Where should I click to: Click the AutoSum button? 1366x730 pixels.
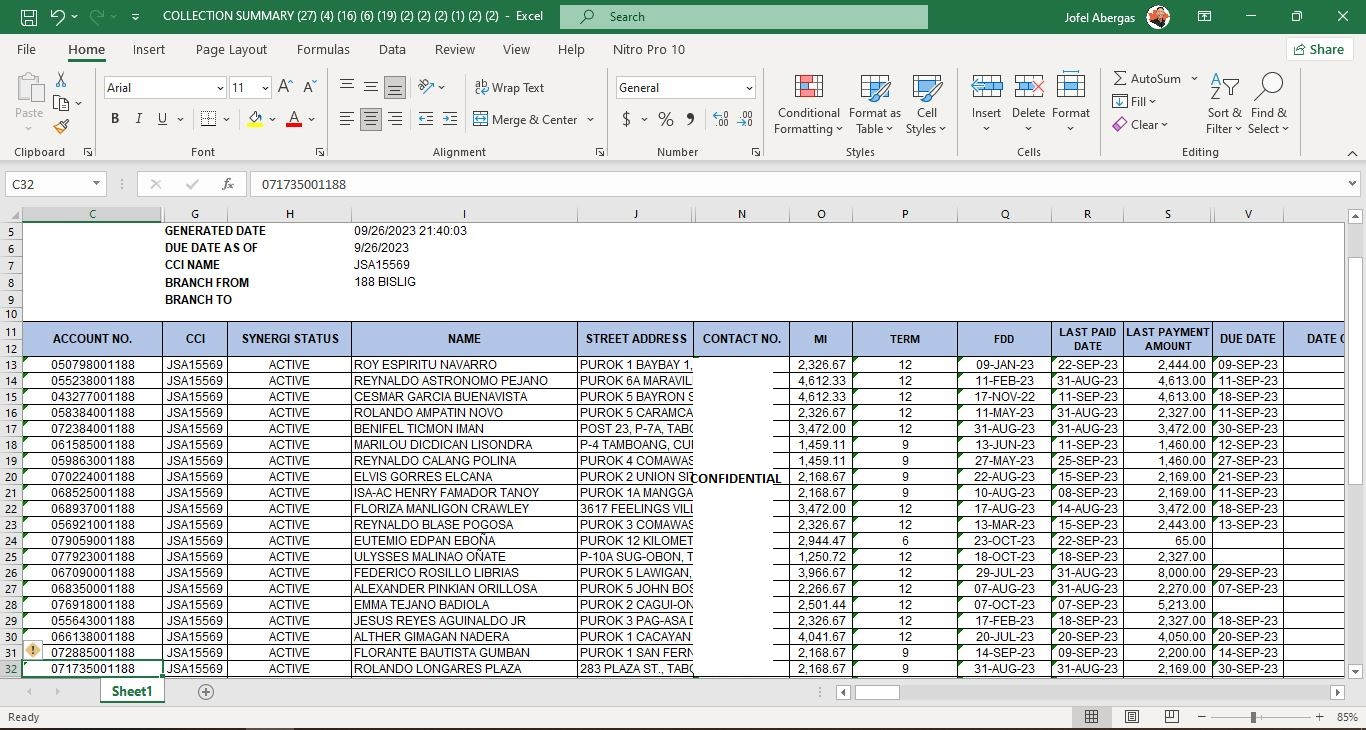click(1147, 78)
